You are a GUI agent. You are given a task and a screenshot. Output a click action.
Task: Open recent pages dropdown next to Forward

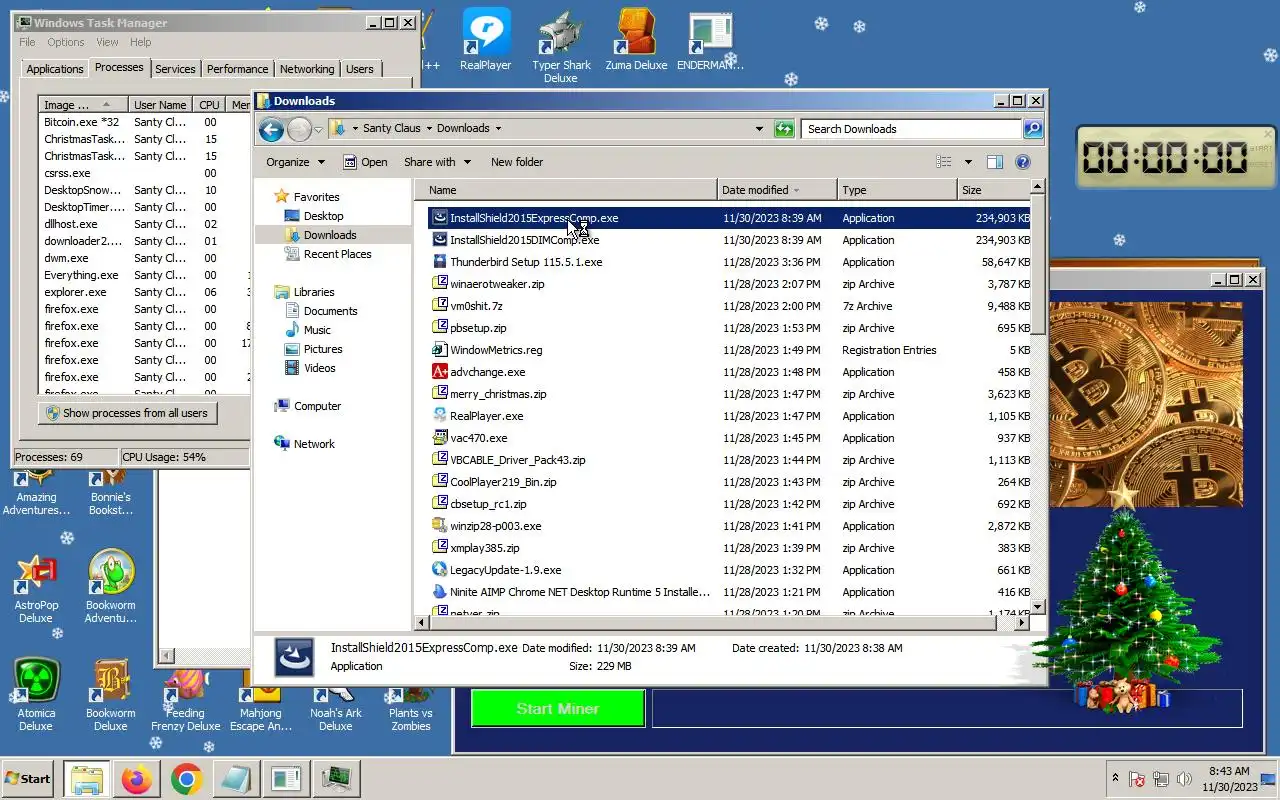(318, 129)
